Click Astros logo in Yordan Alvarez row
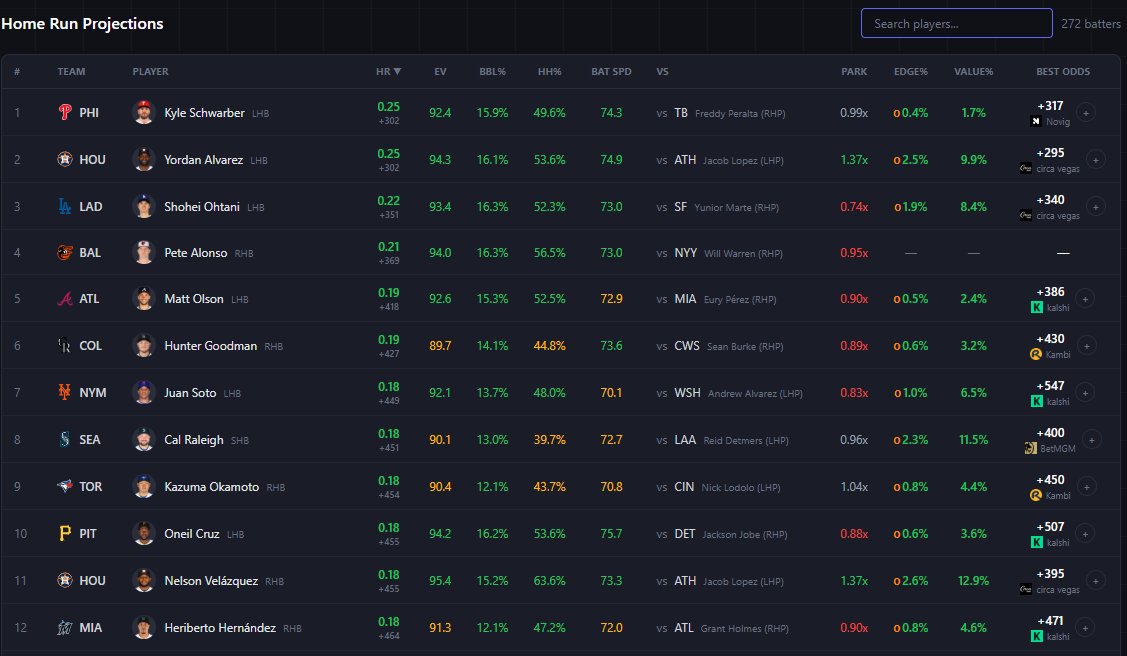This screenshot has width=1127, height=656. (65, 160)
